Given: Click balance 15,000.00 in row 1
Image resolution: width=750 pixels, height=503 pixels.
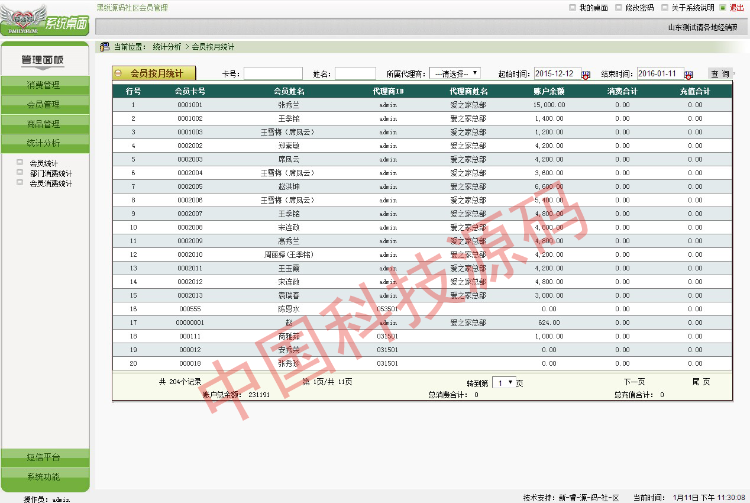Looking at the screenshot, I should click(549, 105).
